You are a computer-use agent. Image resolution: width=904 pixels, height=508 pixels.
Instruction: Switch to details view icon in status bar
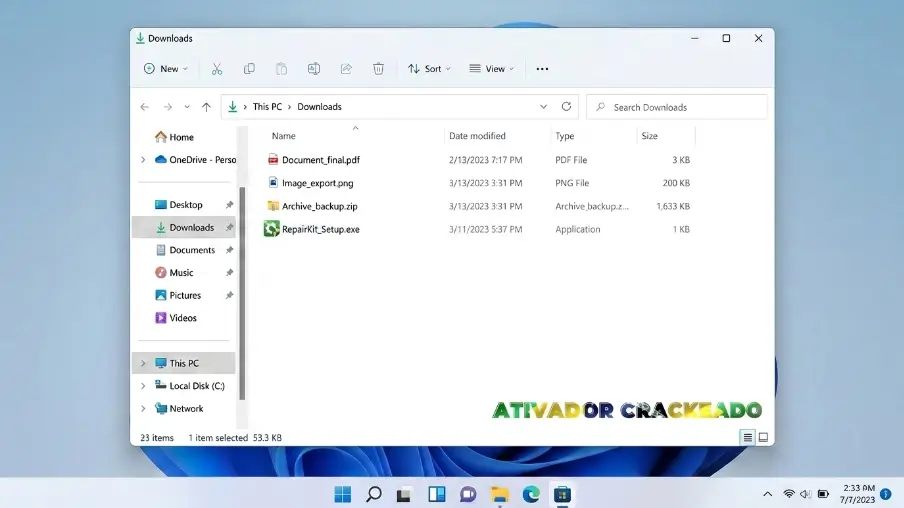pos(748,438)
